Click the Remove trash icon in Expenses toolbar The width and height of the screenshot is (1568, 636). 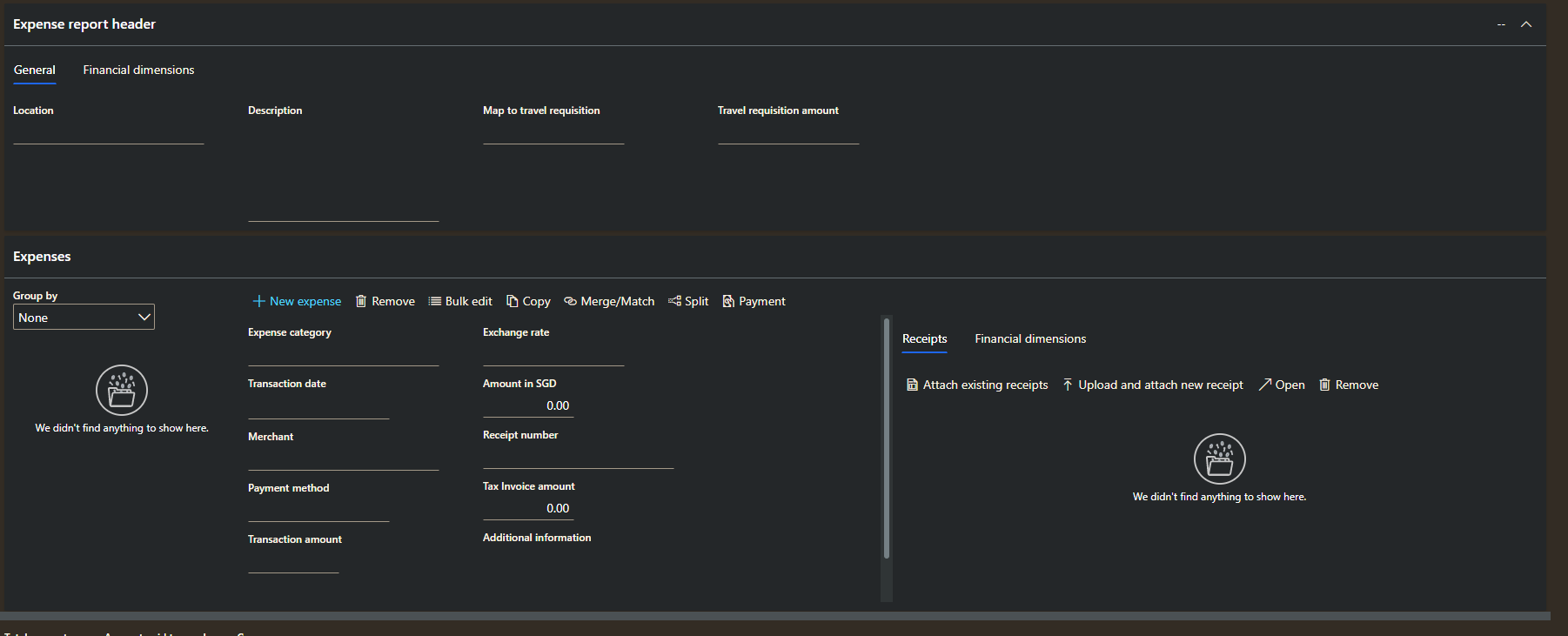361,301
